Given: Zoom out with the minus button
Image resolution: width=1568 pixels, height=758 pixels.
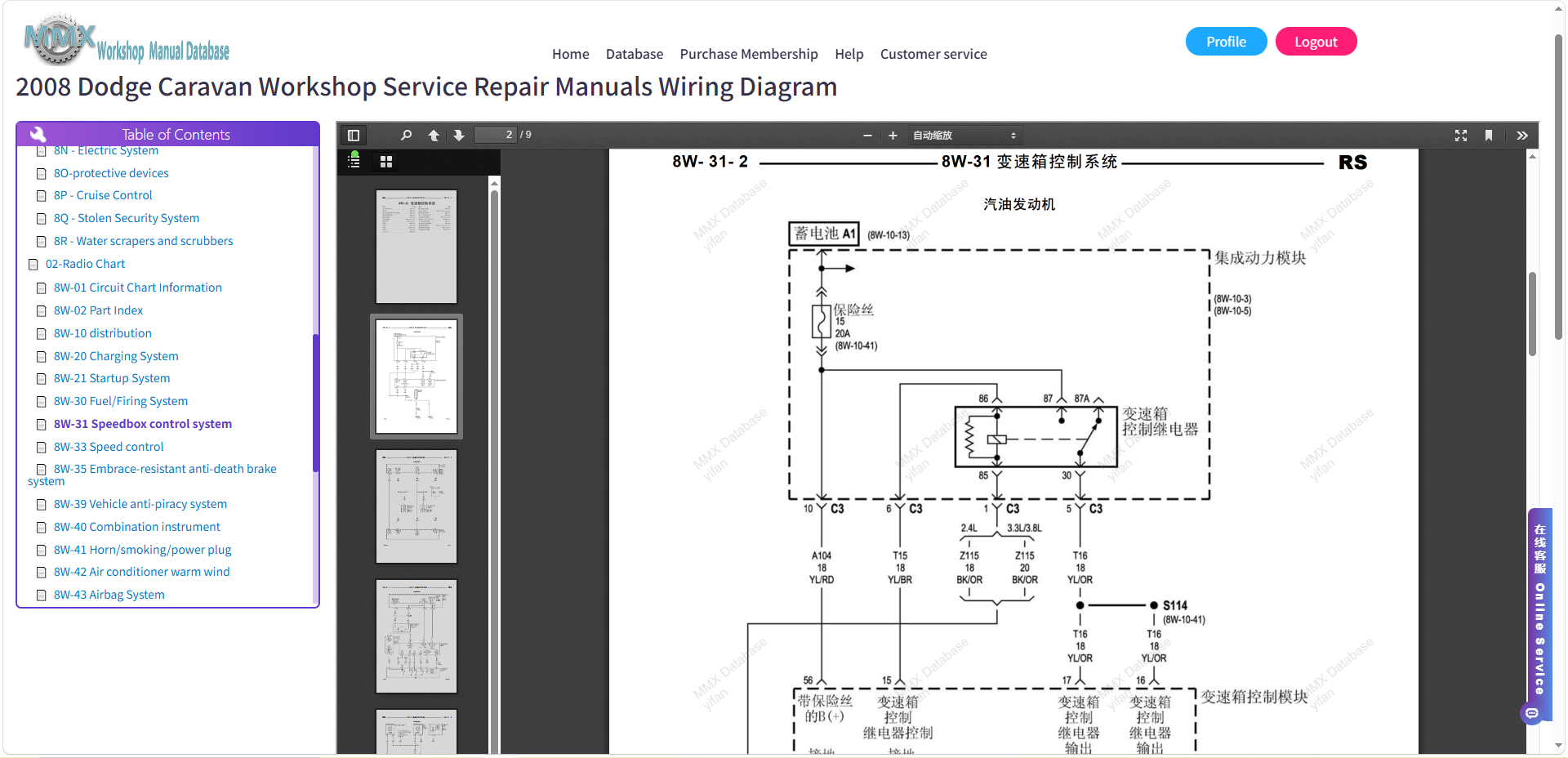Looking at the screenshot, I should click(x=867, y=136).
